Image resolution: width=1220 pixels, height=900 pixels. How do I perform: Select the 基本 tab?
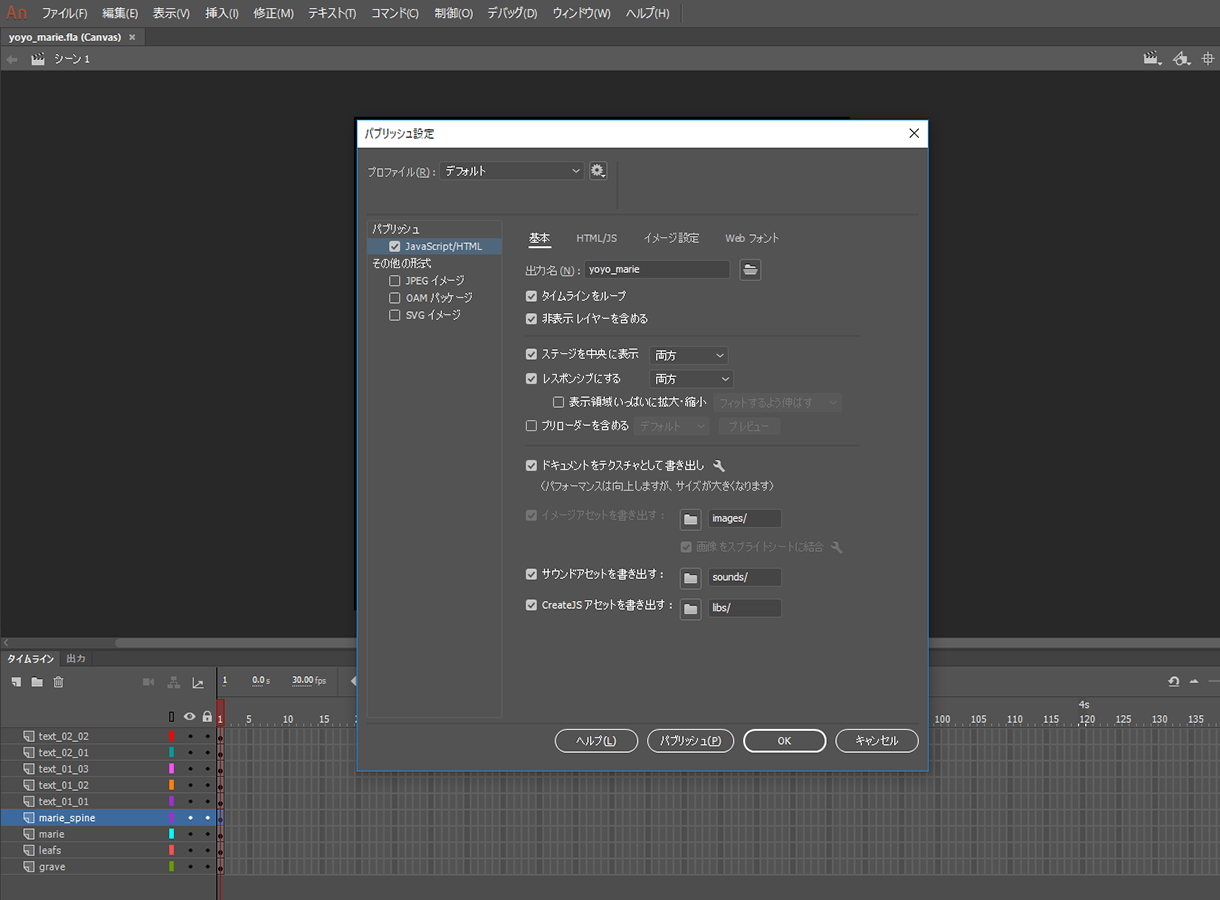pyautogui.click(x=539, y=238)
